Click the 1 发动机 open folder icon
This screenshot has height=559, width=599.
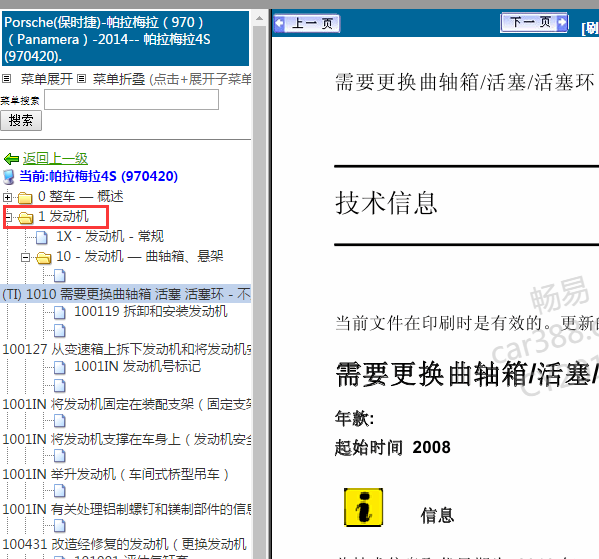coord(25,217)
